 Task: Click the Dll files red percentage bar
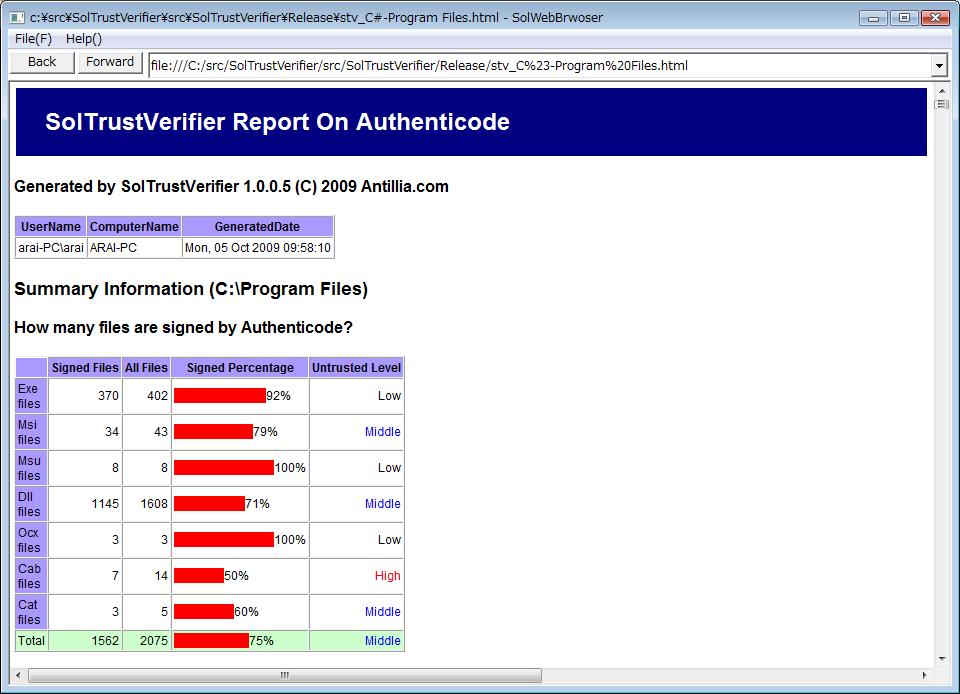coord(209,504)
